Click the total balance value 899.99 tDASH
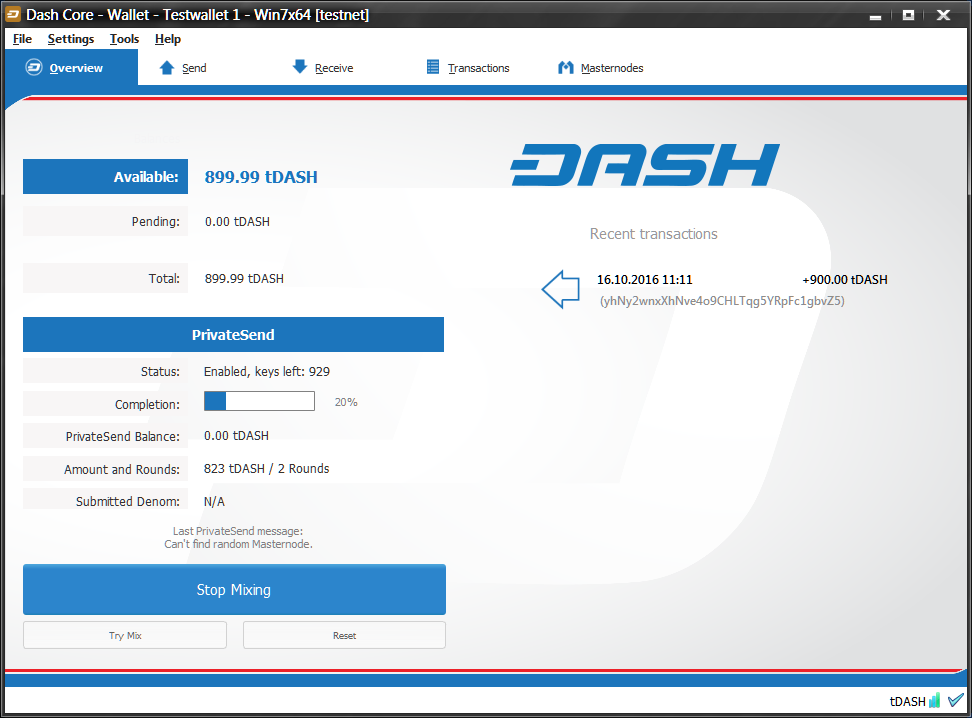972x718 pixels. coord(244,279)
